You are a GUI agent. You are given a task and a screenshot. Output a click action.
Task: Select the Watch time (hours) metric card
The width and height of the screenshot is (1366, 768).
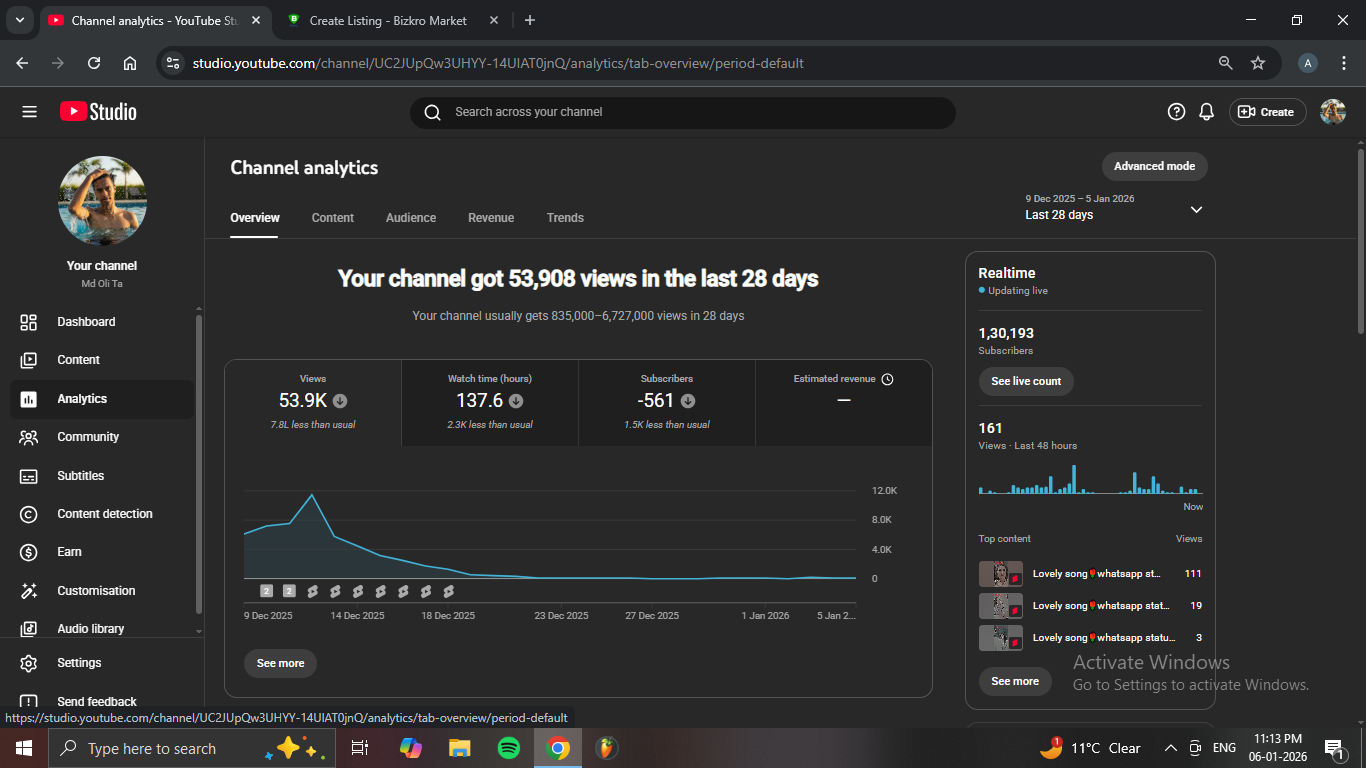pyautogui.click(x=490, y=402)
